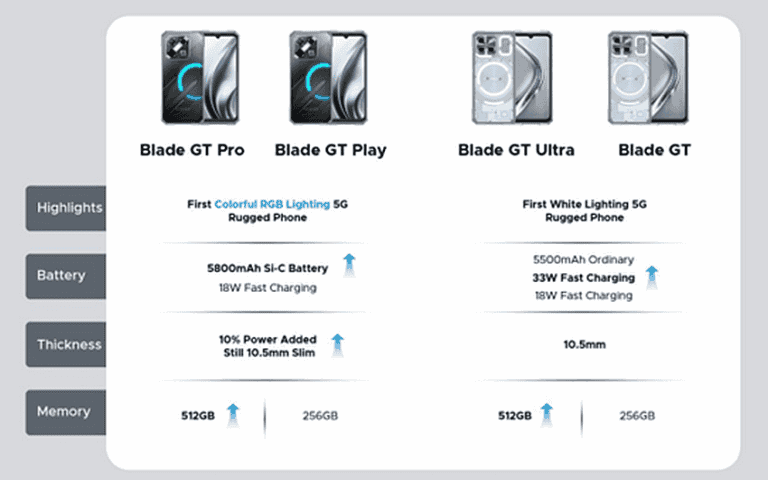Click the Blade GT Ultra phone image
This screenshot has width=768, height=480.
(512, 77)
